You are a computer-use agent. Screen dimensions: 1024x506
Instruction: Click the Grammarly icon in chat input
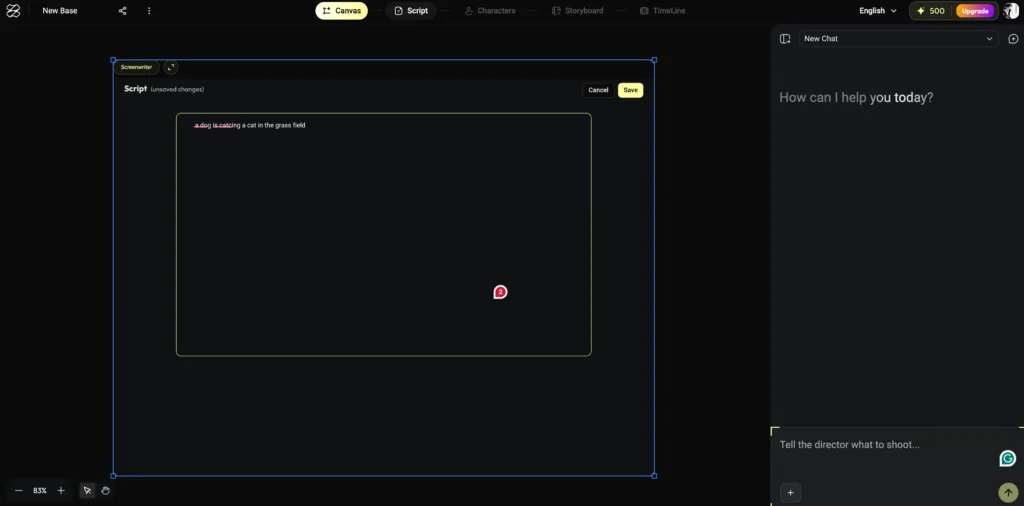pos(1008,458)
